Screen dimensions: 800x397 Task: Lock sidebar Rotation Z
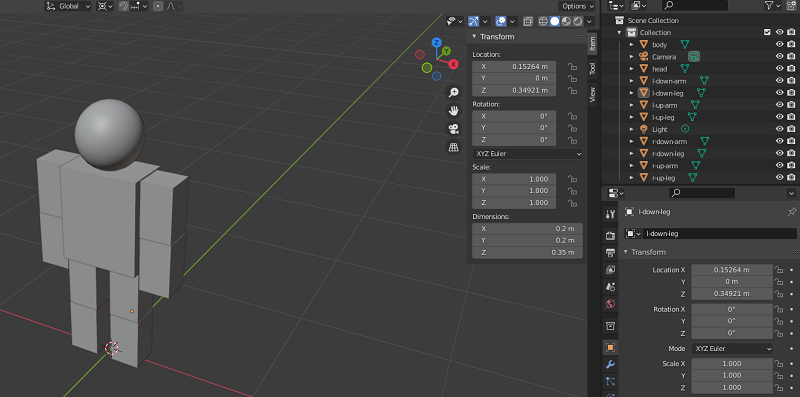[x=572, y=140]
